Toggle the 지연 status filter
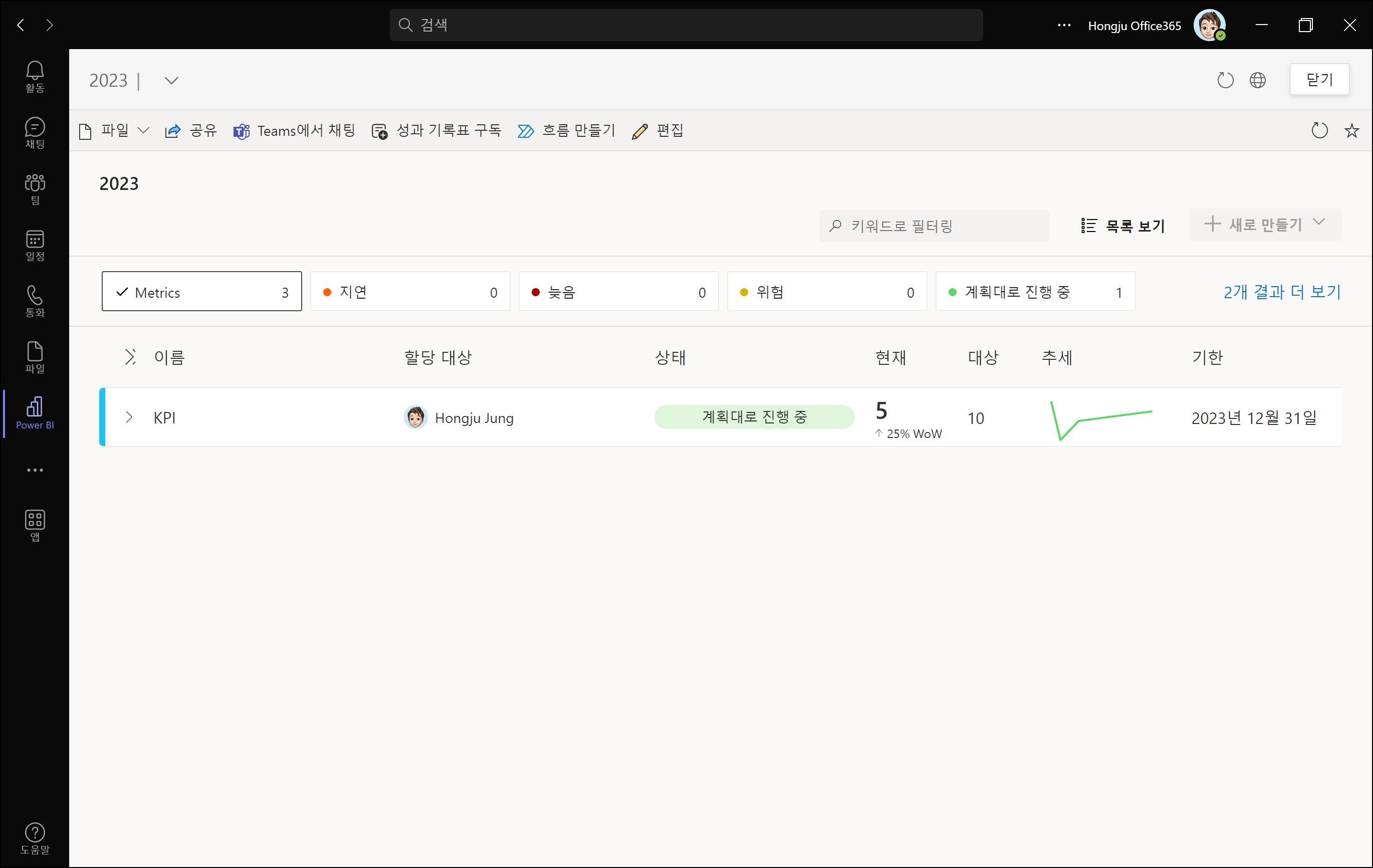1373x868 pixels. coord(410,292)
